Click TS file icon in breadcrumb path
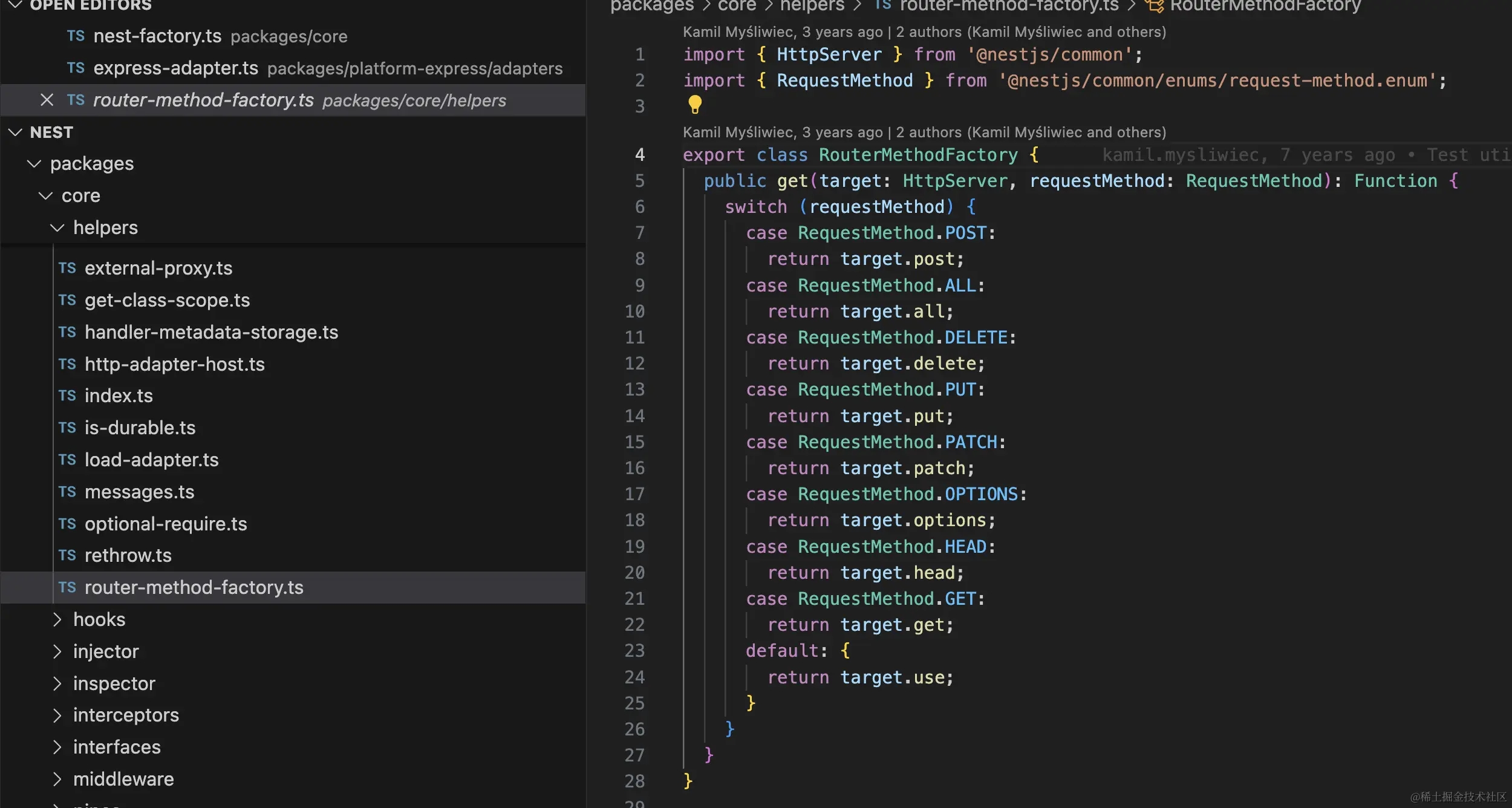Screen dimensions: 1512x808 pos(882,5)
